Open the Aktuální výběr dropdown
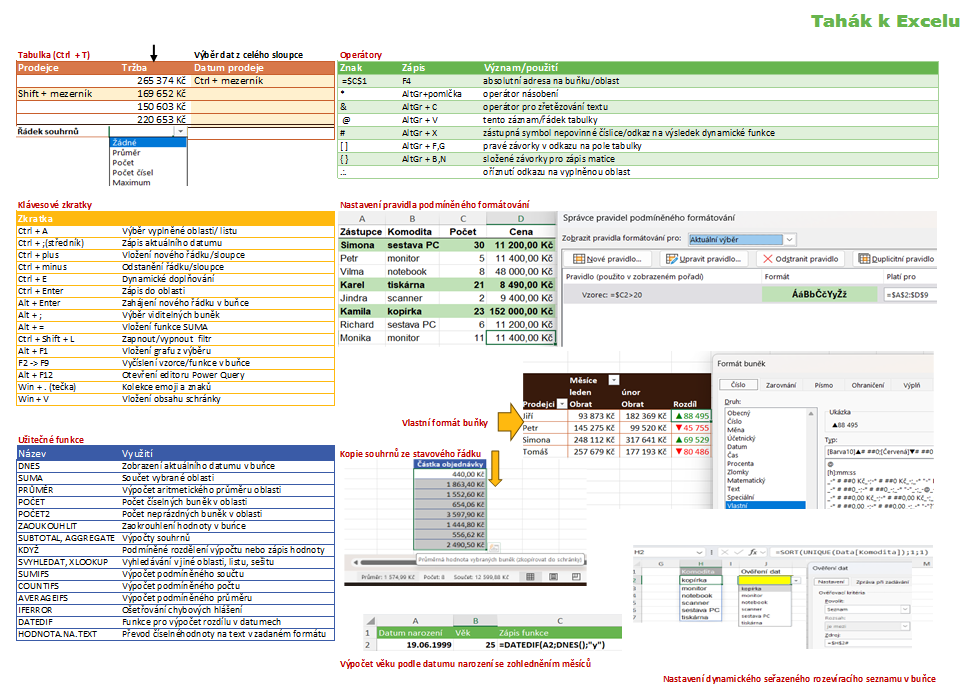This screenshot has height=697, width=974. 790,239
